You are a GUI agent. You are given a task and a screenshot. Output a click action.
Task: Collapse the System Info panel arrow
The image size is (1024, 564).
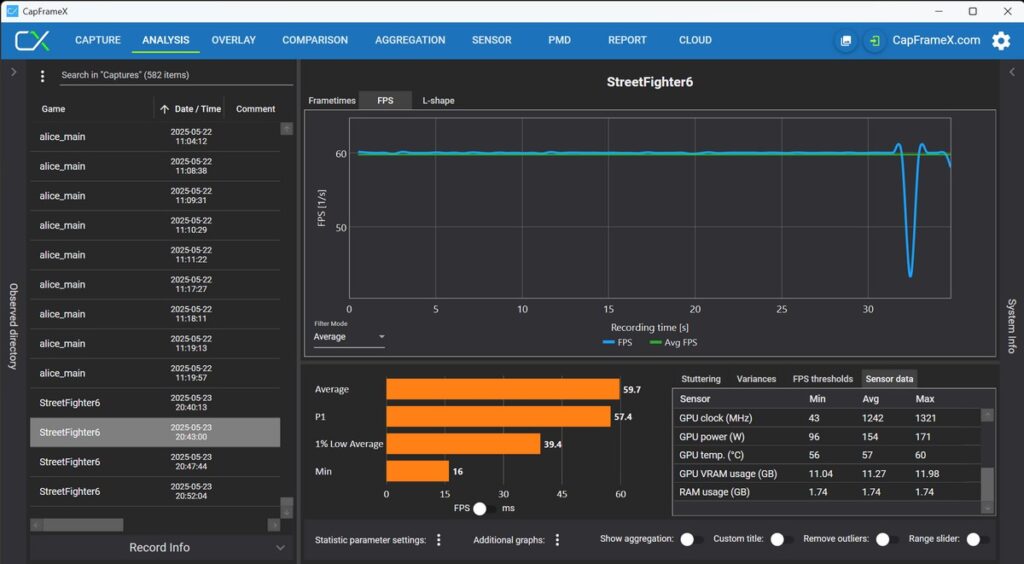tap(1012, 72)
